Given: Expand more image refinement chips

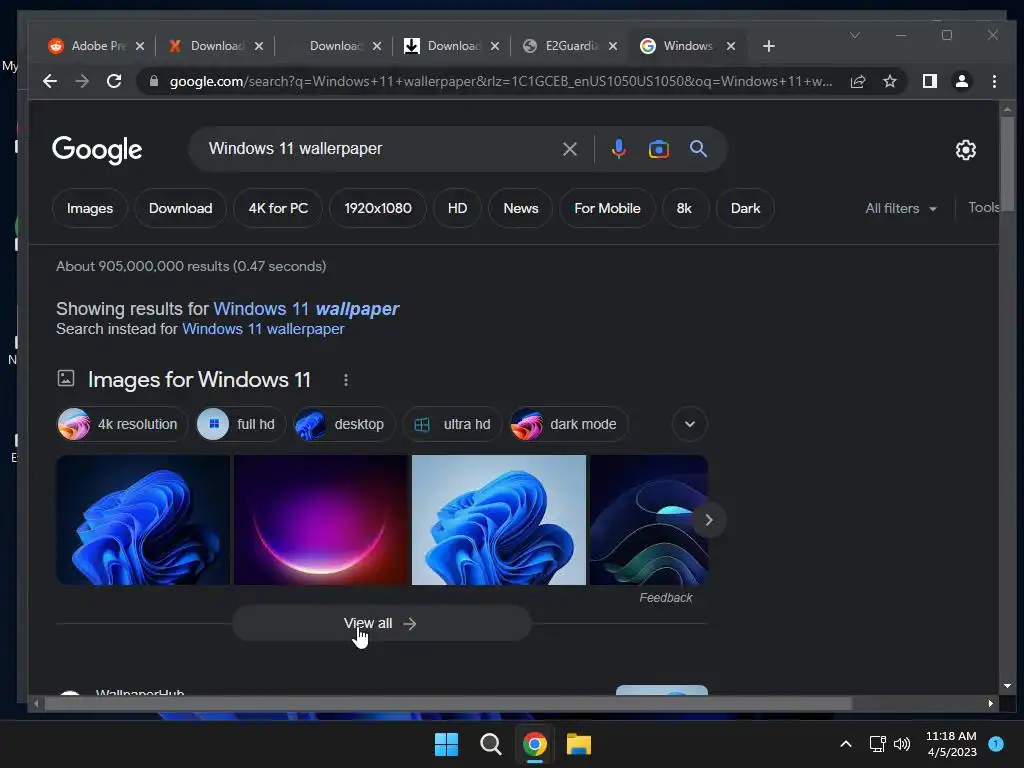Looking at the screenshot, I should (690, 424).
